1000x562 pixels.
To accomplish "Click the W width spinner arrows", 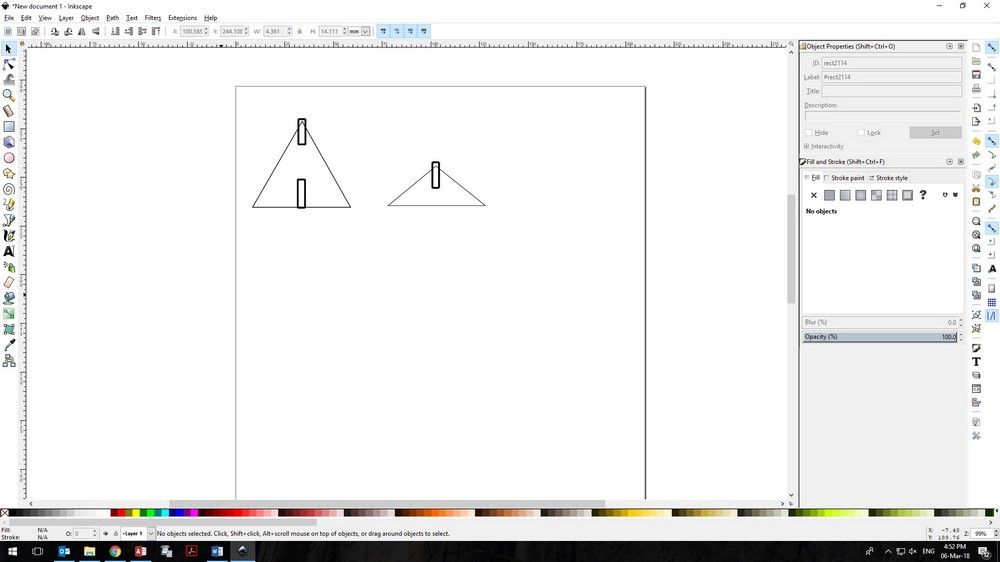I will click(289, 31).
